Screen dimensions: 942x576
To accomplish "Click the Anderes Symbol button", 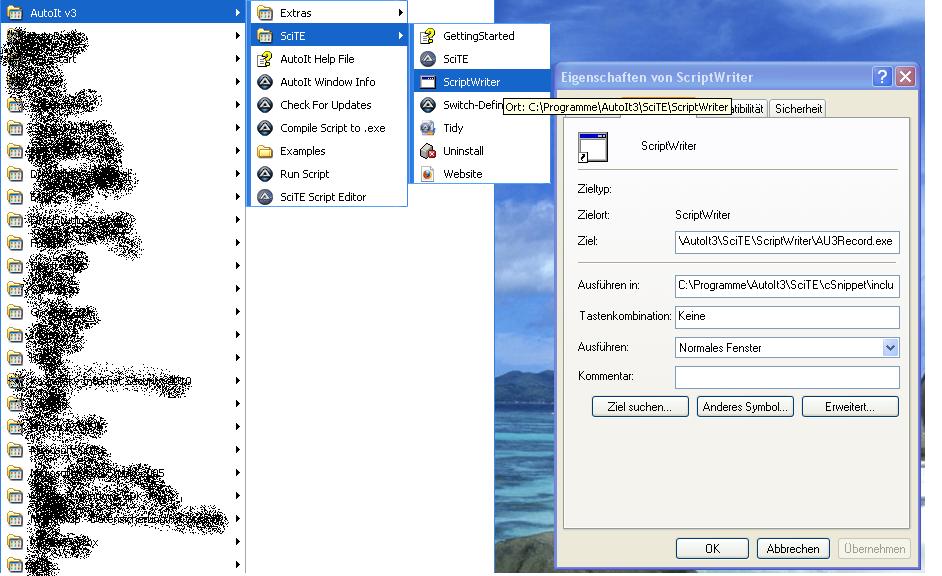I will [746, 407].
